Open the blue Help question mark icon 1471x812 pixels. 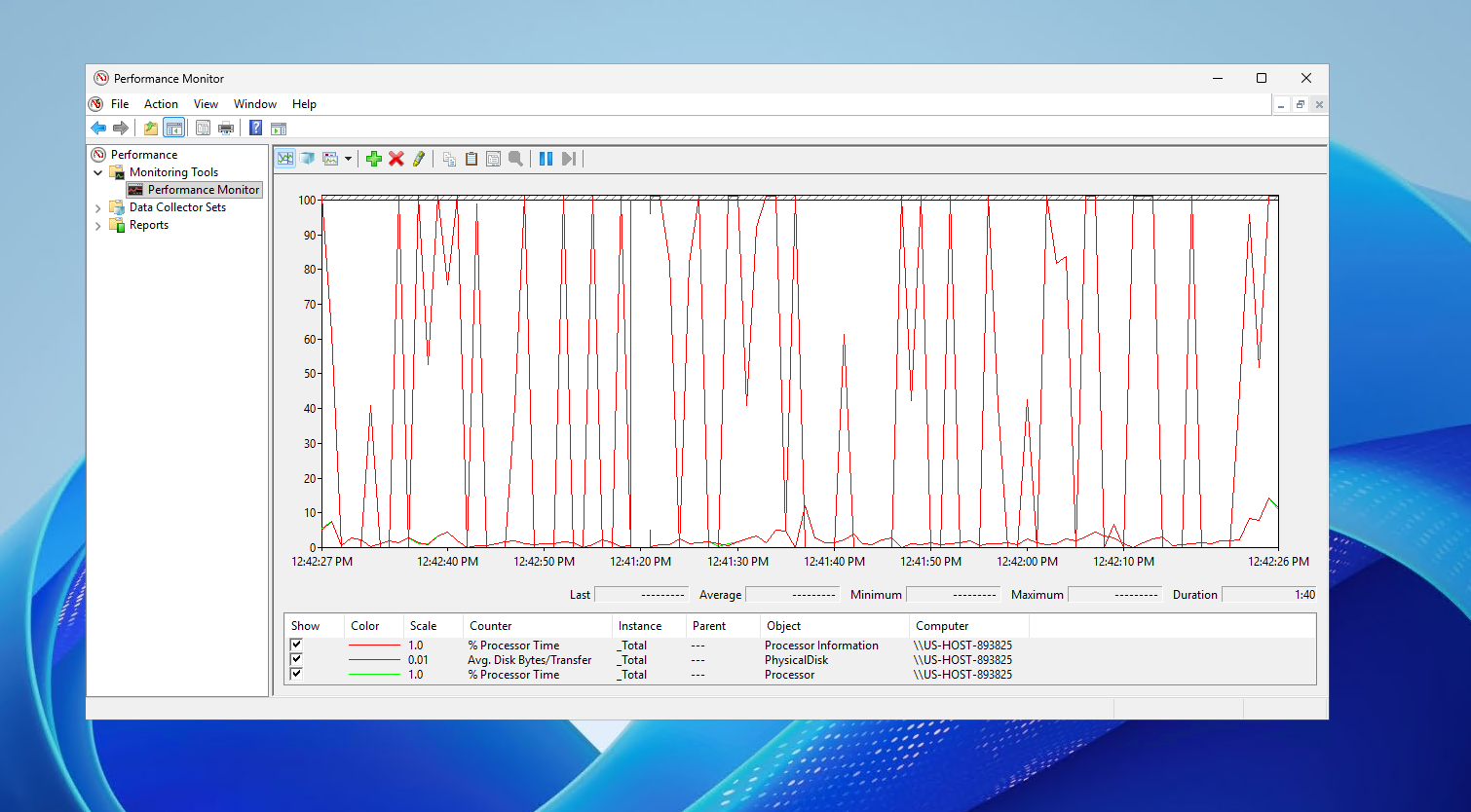255,129
